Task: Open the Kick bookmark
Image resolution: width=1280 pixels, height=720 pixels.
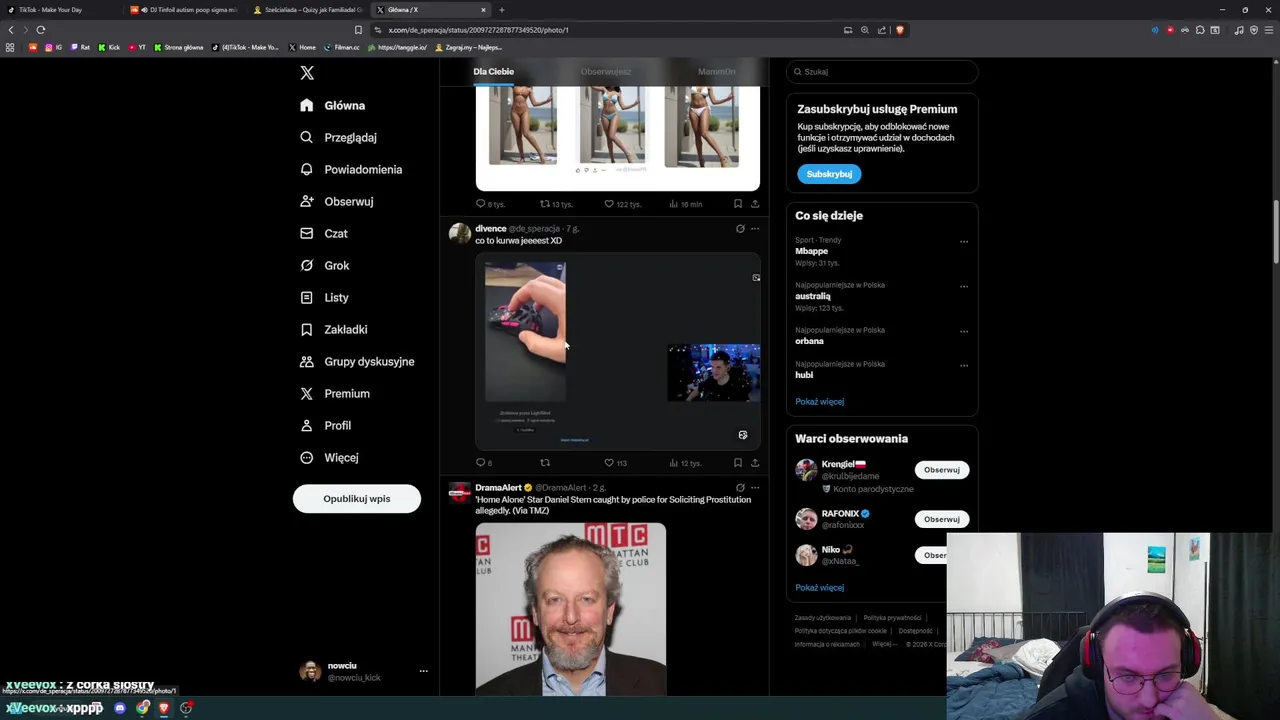Action: click(x=108, y=47)
